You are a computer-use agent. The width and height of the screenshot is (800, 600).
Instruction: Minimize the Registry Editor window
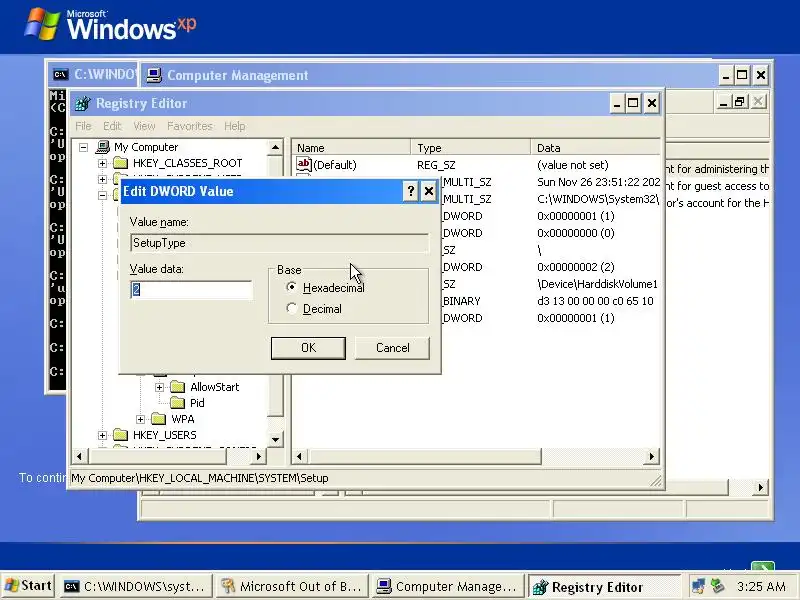[616, 104]
